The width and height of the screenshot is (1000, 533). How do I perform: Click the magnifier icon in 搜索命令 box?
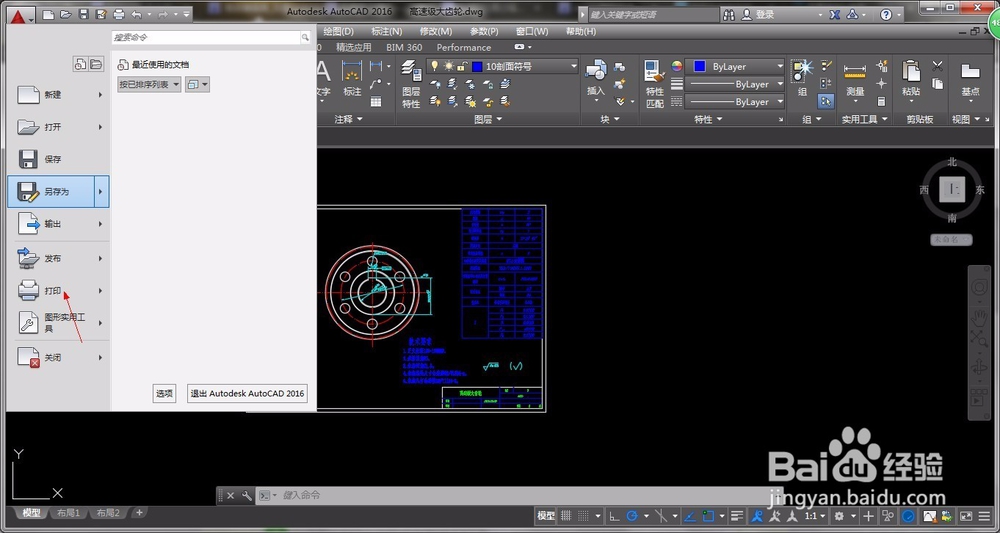tap(305, 38)
